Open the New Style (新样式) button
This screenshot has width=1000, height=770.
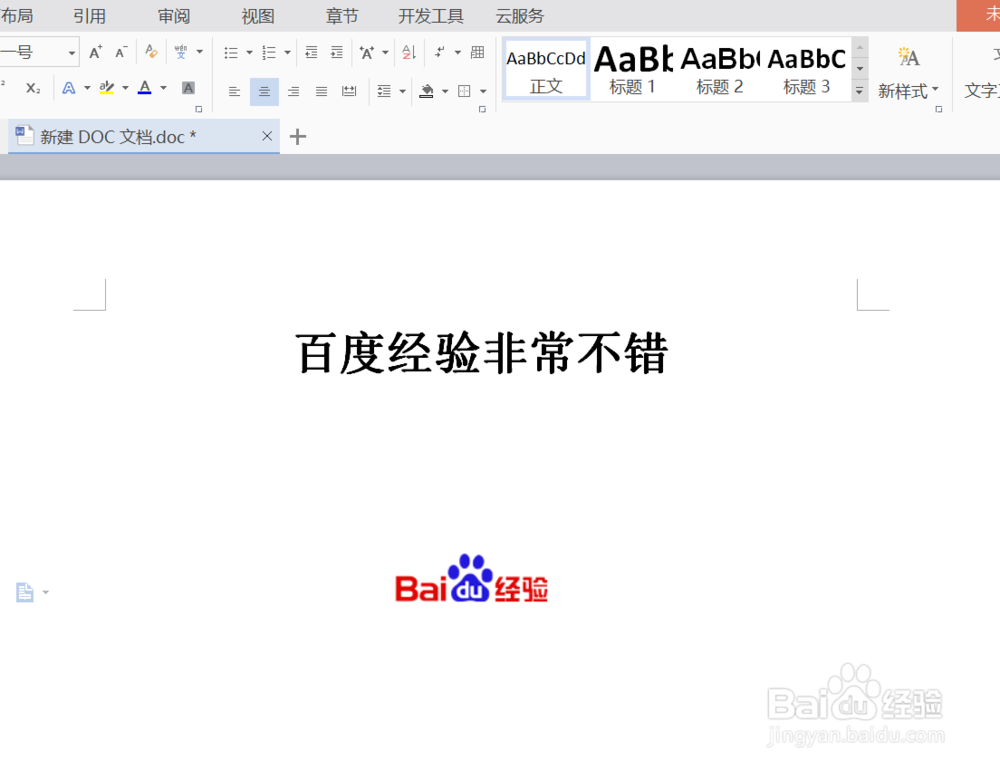coord(908,73)
